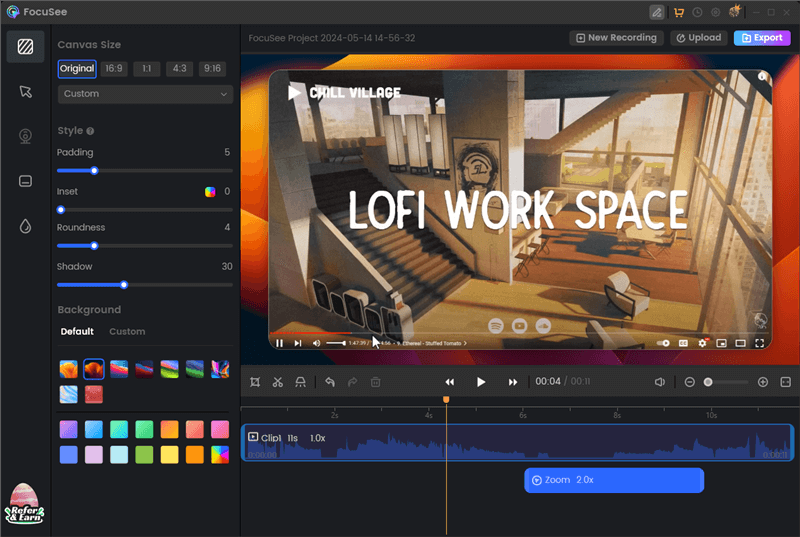Open the webcam settings sidebar icon

[x=26, y=136]
